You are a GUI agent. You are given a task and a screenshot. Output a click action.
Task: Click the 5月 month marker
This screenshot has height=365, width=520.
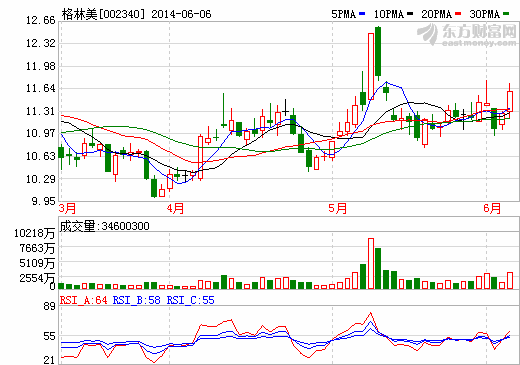coord(338,209)
